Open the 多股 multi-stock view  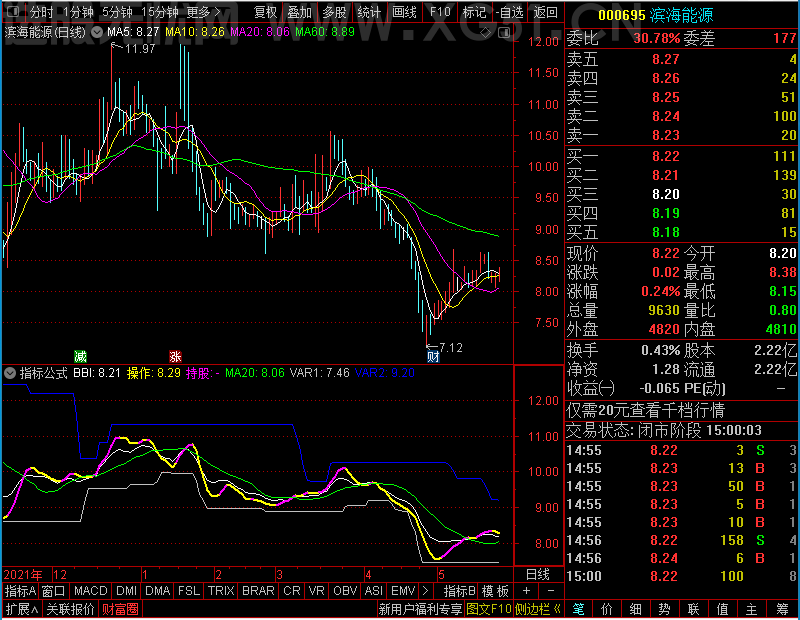coord(335,12)
